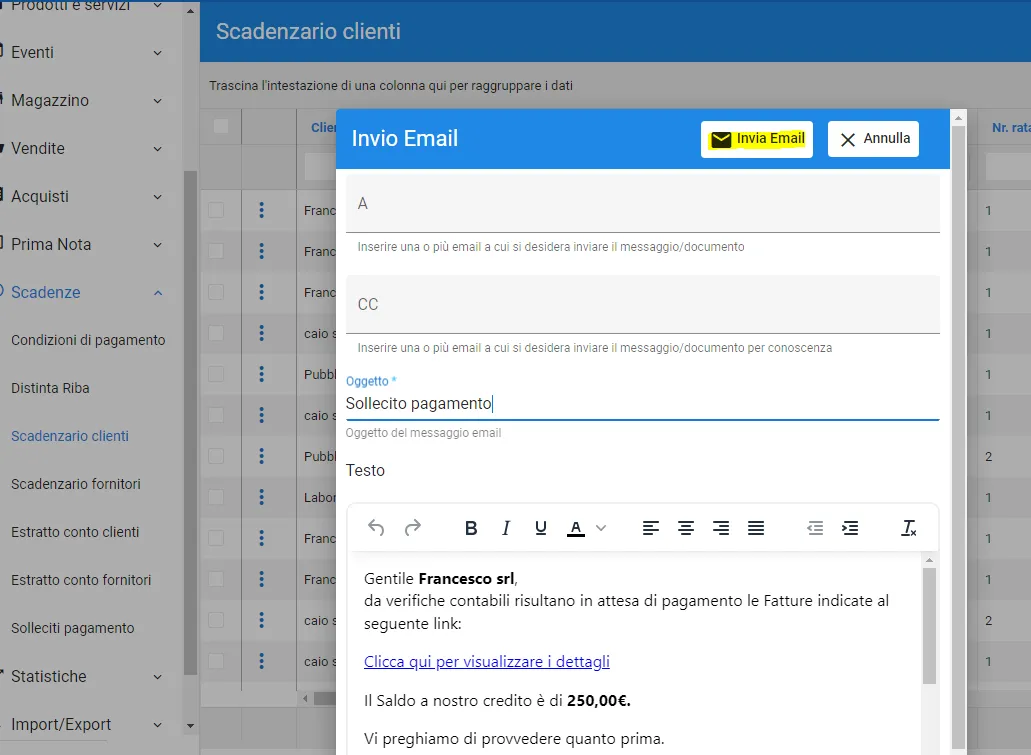
Task: Collapse the Scadenze sidebar section
Action: (x=157, y=293)
